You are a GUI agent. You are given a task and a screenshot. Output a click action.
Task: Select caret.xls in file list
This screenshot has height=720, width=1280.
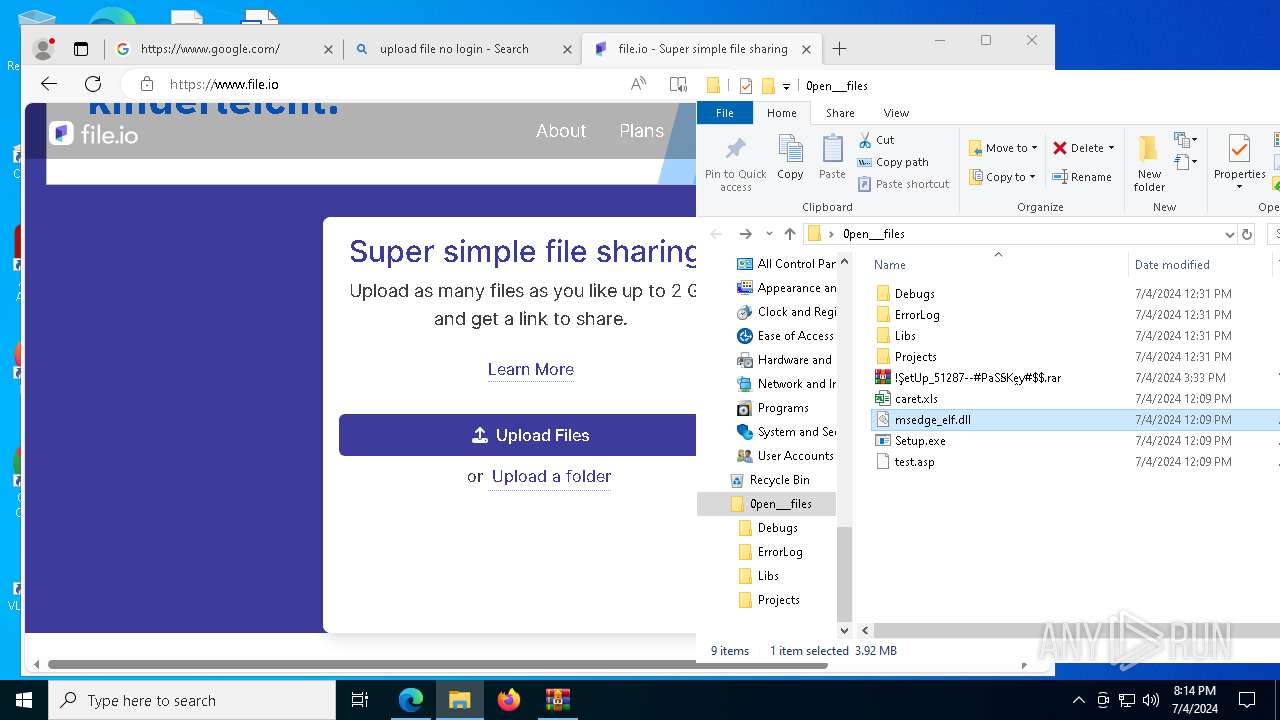point(916,399)
